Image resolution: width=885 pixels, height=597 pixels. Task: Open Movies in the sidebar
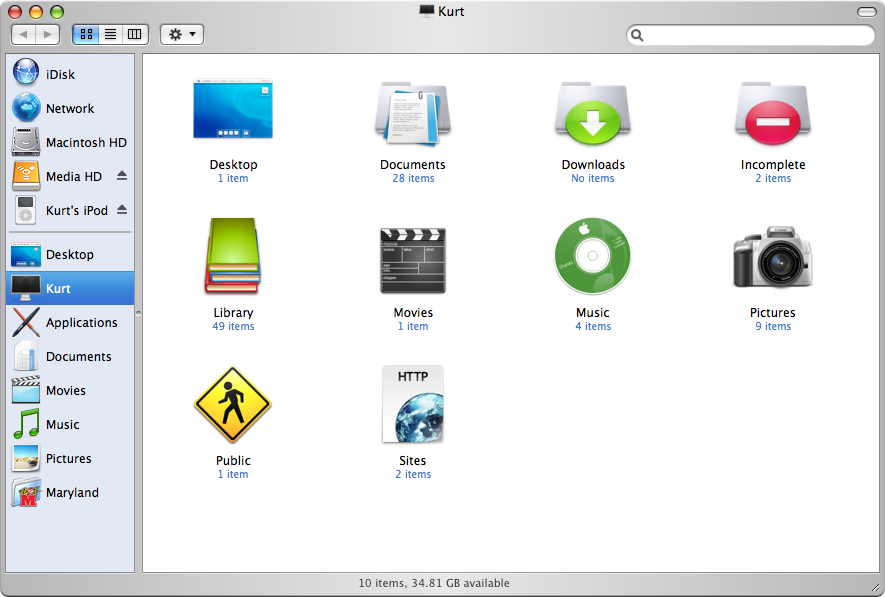(70, 390)
